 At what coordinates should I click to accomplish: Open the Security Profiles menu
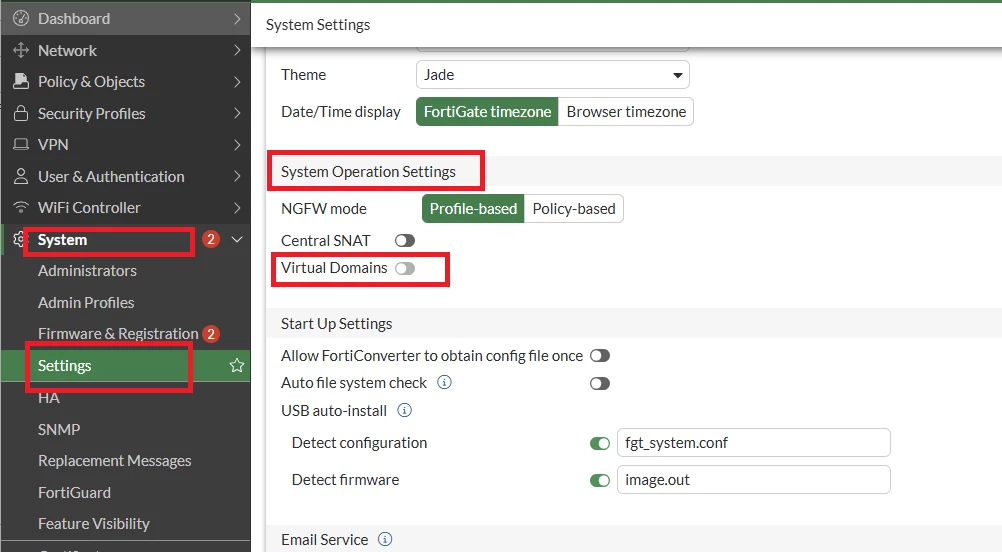125,113
